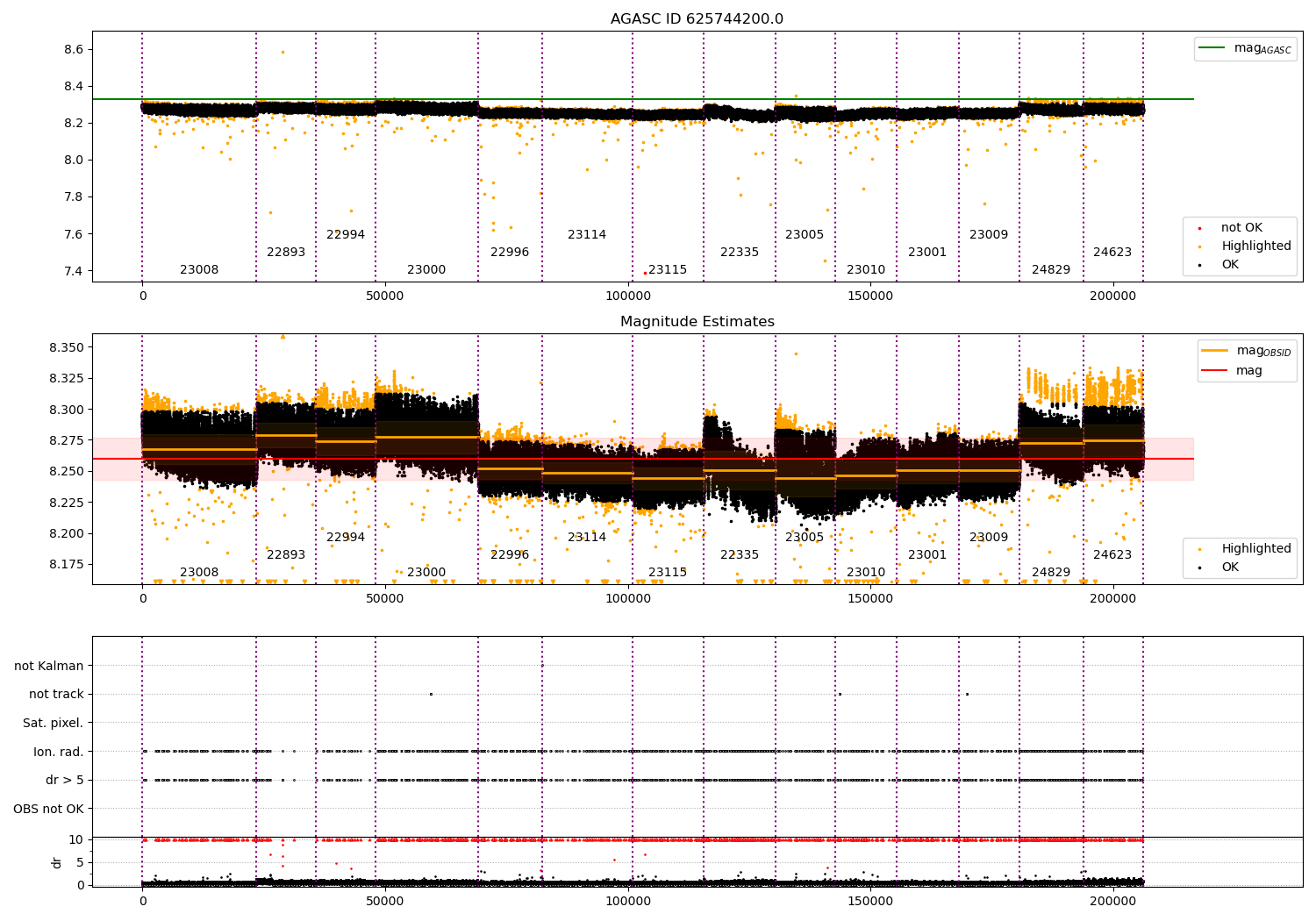The width and height of the screenshot is (1316, 921).
Task: Click the 'dr > 5' y-axis label
Action: pyautogui.click(x=65, y=781)
